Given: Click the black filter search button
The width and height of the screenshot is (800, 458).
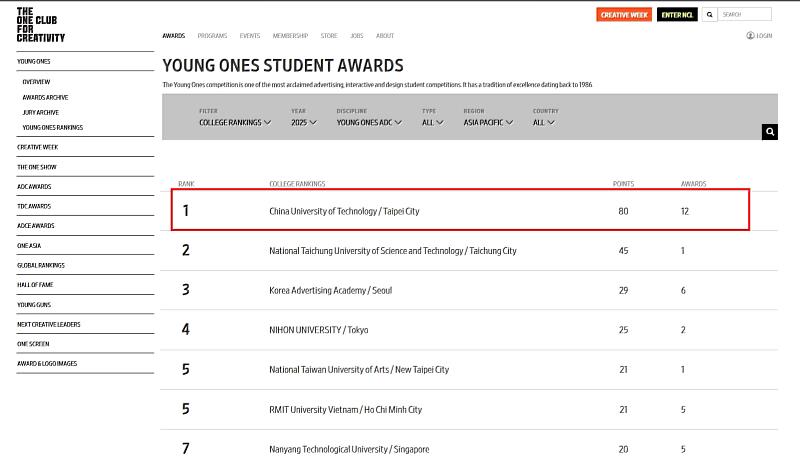Looking at the screenshot, I should pyautogui.click(x=769, y=132).
